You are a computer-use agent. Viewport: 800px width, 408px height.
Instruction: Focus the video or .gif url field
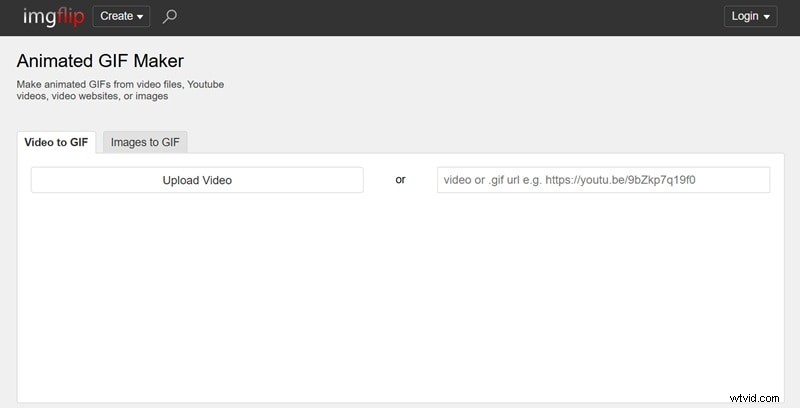point(603,180)
